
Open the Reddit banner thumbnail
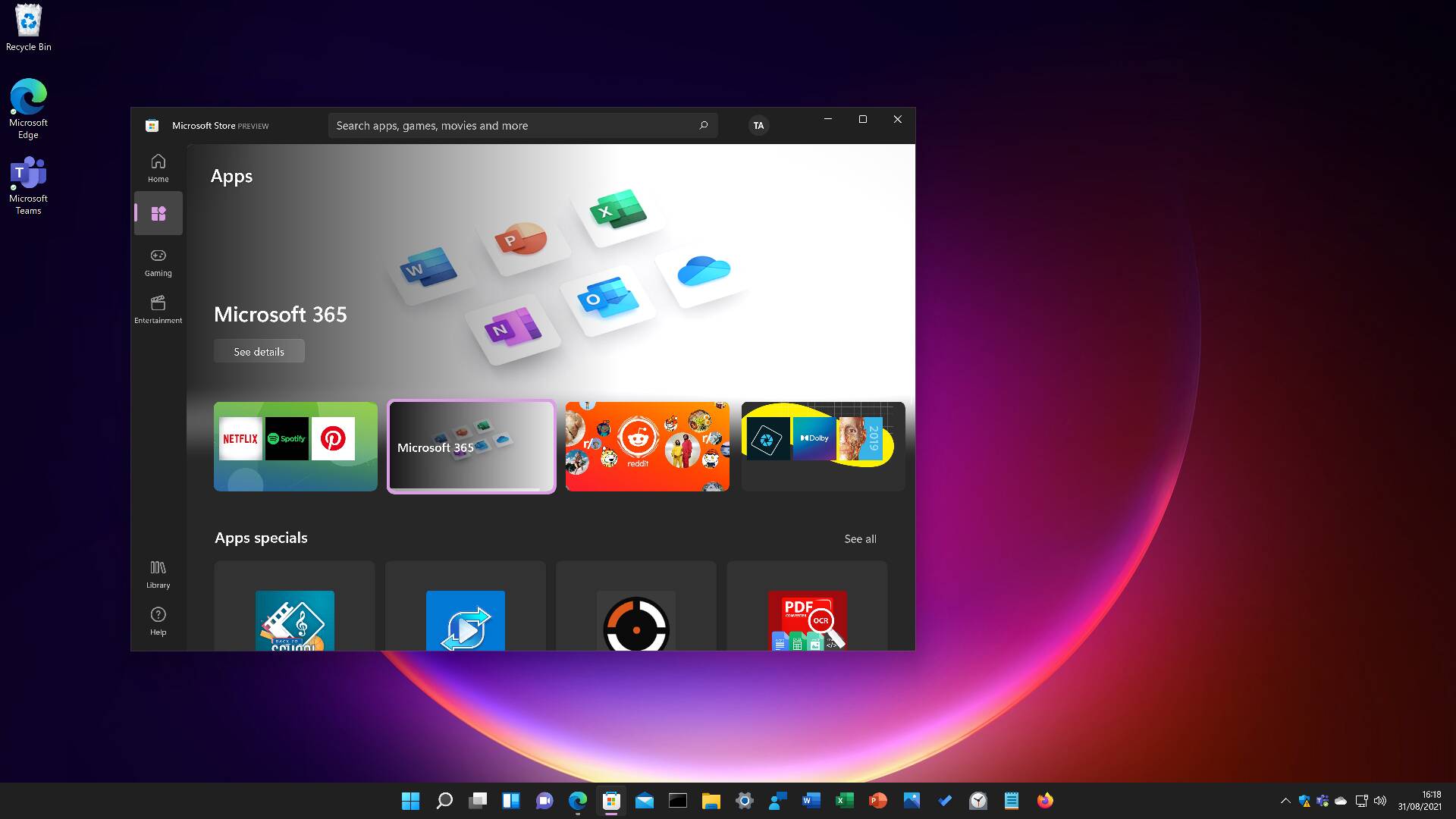647,447
